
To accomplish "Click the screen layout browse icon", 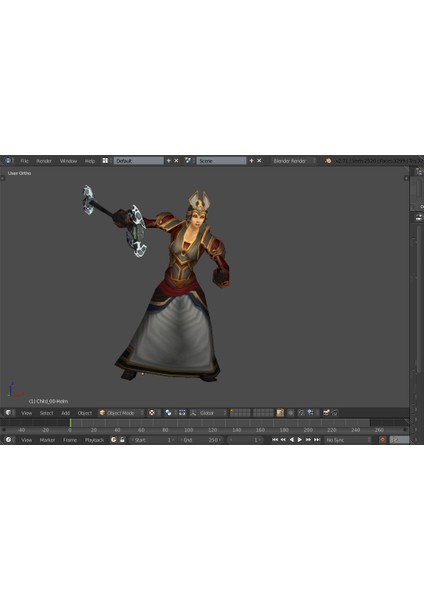I will click(105, 161).
